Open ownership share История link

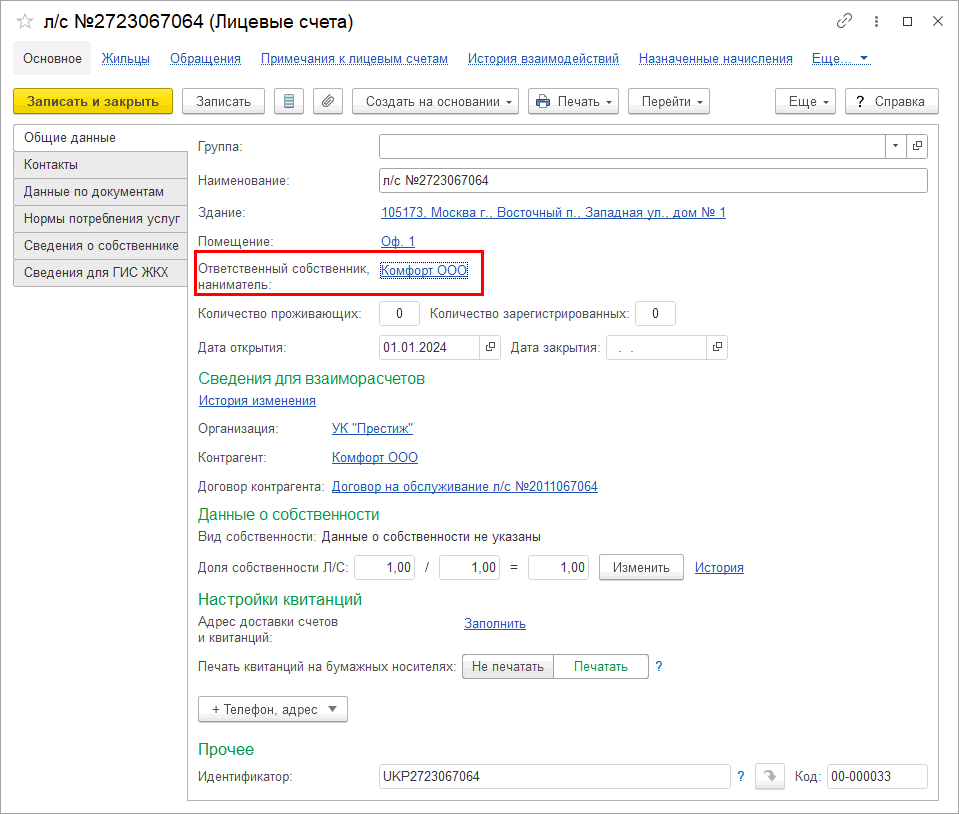(x=719, y=568)
